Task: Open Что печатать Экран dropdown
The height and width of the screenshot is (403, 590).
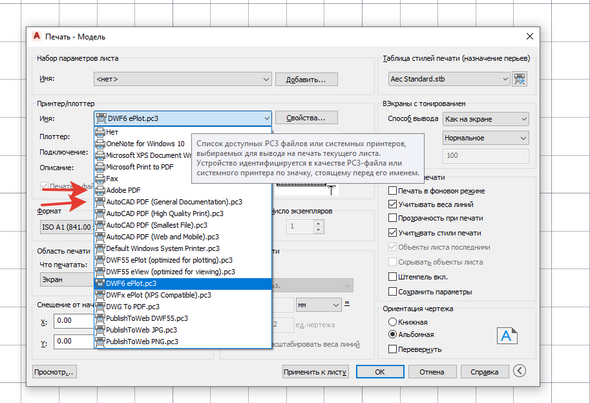Action: [x=67, y=280]
